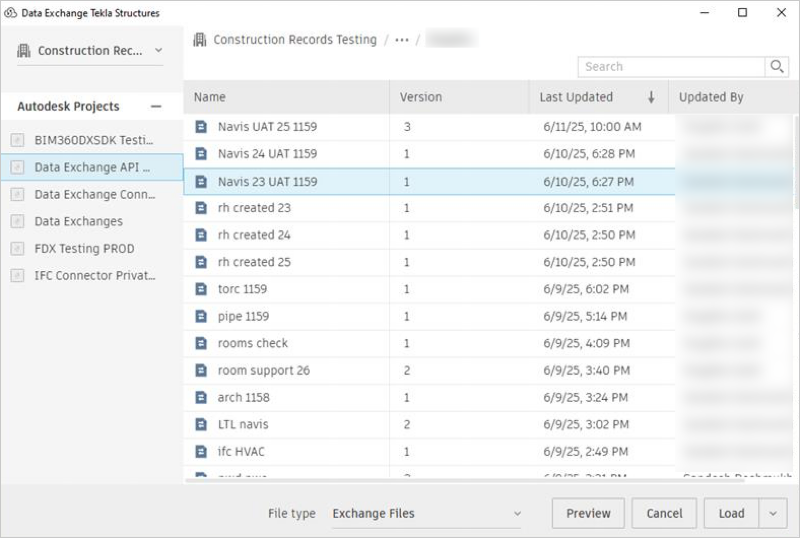This screenshot has height=538, width=800.
Task: Click the exchange file icon for rh created 25
Action: [x=202, y=262]
